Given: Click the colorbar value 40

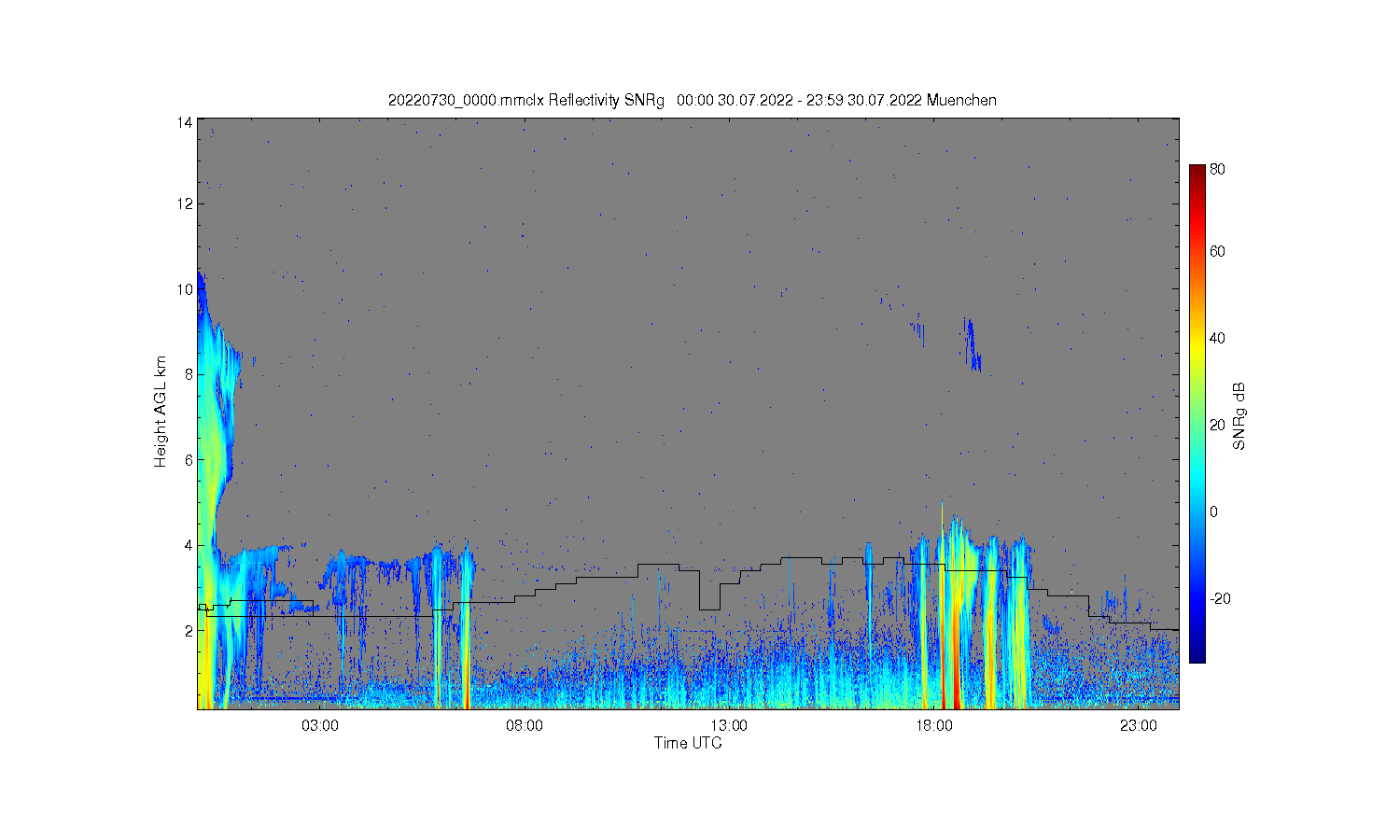Looking at the screenshot, I should coord(1217,338).
